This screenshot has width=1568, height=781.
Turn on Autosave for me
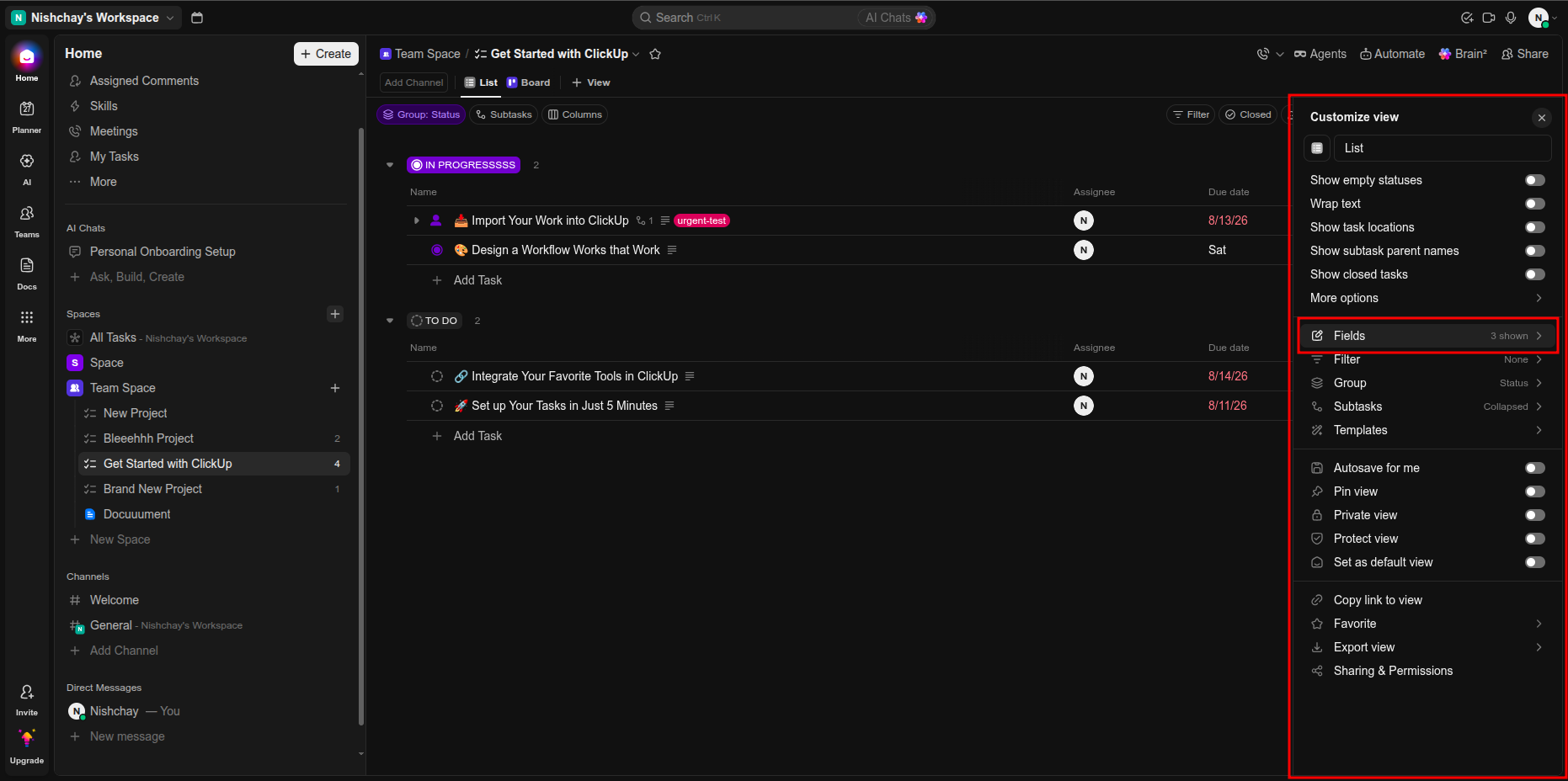tap(1535, 468)
